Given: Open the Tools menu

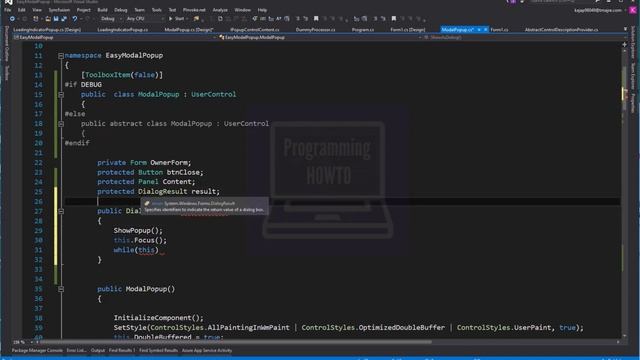Looking at the screenshot, I should (157, 10).
